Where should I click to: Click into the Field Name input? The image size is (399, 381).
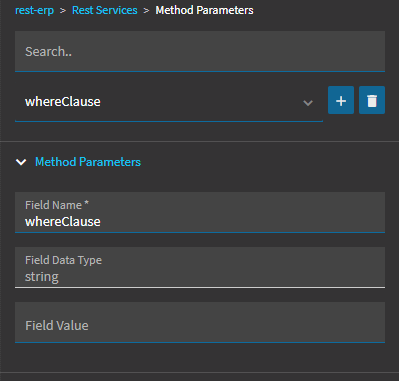coord(200,212)
